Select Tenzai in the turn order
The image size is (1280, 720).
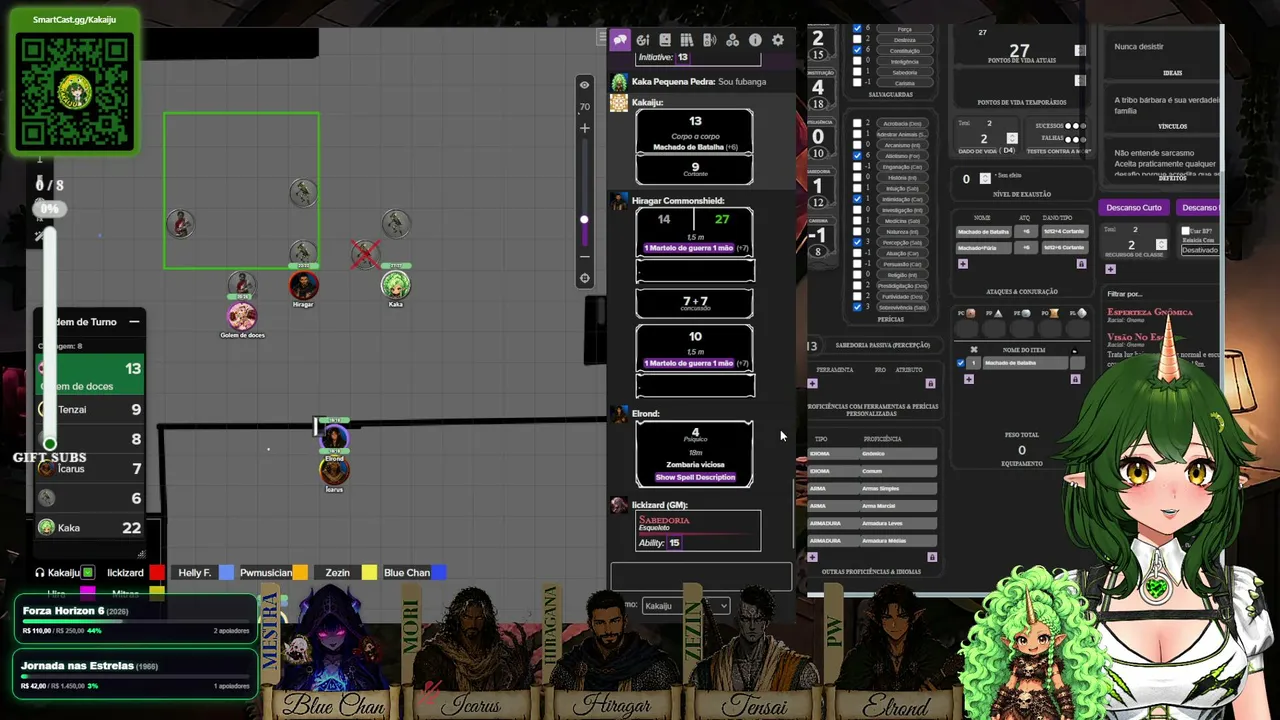coord(90,409)
